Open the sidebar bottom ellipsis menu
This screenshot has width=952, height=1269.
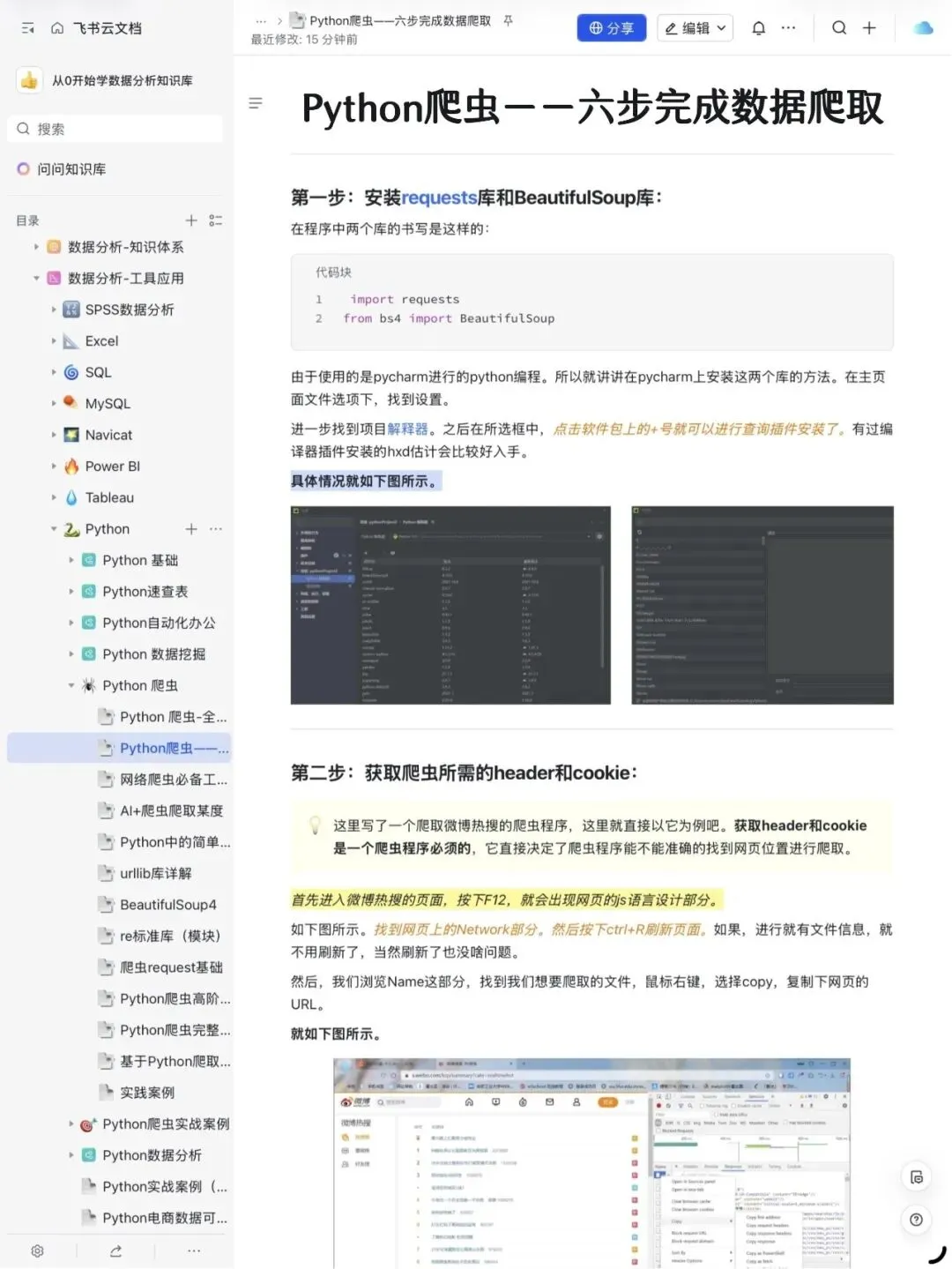click(x=194, y=1250)
